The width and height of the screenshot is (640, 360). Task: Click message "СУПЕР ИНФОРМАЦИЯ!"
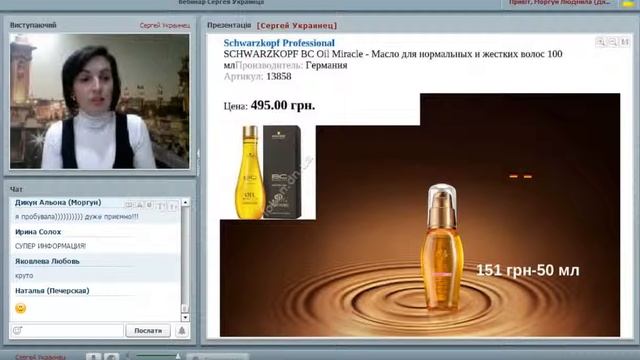point(50,246)
